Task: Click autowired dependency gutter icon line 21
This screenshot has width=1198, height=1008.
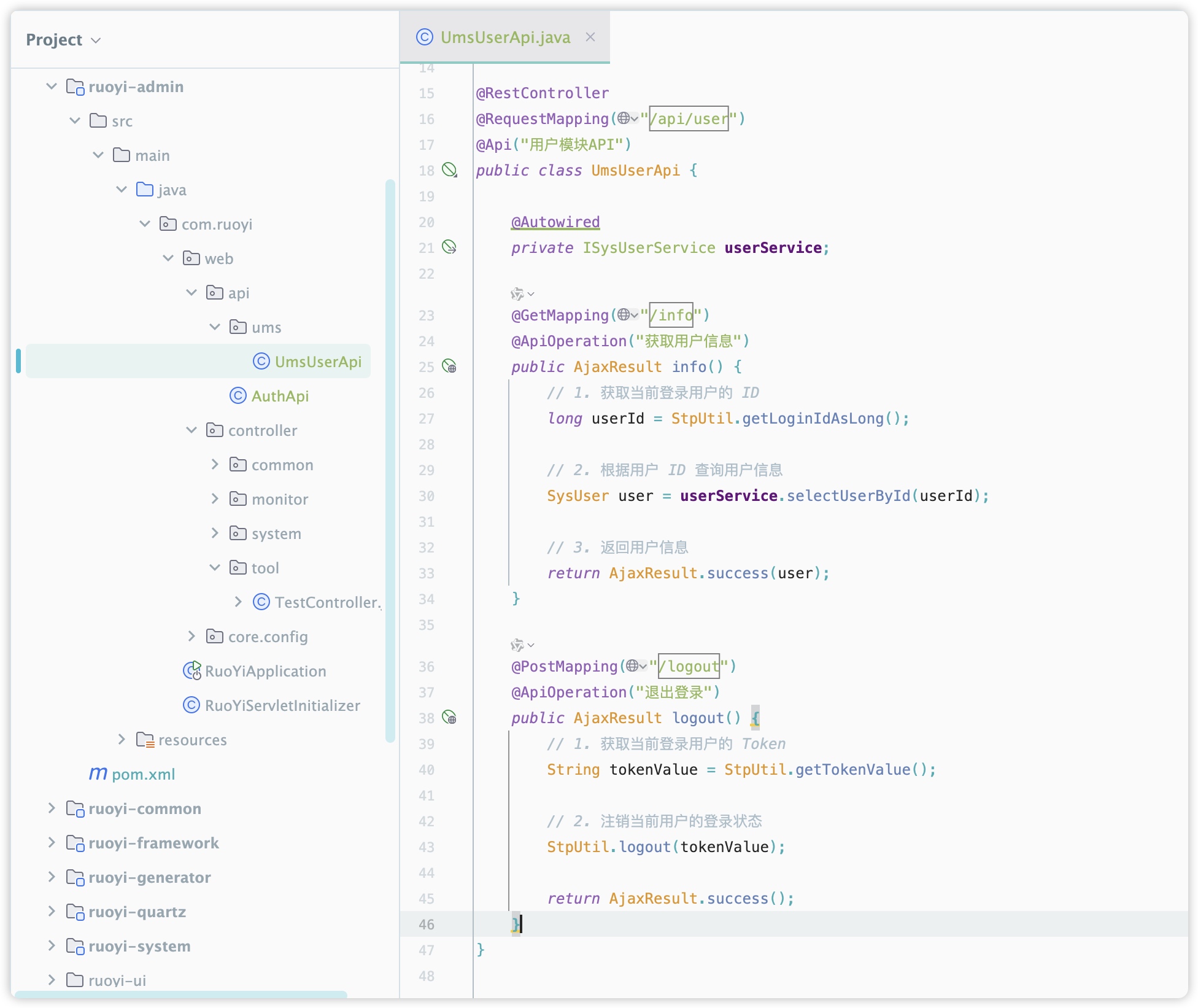Action: pos(449,247)
